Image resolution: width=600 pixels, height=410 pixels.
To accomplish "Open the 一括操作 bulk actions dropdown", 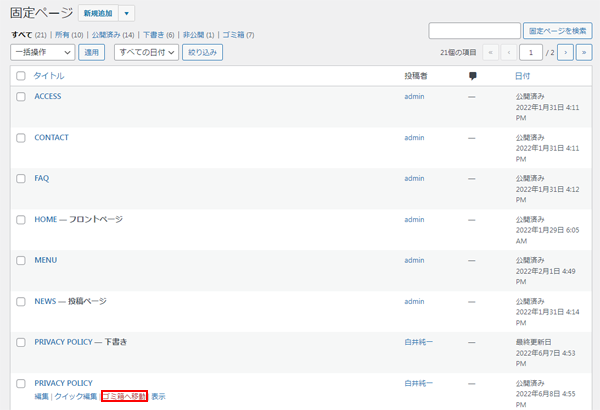I will click(42, 52).
